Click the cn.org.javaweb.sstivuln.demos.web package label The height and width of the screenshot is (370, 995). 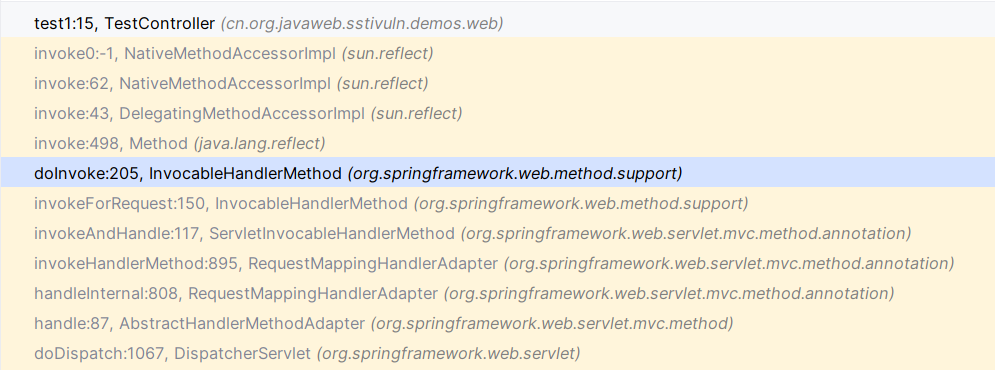(362, 24)
